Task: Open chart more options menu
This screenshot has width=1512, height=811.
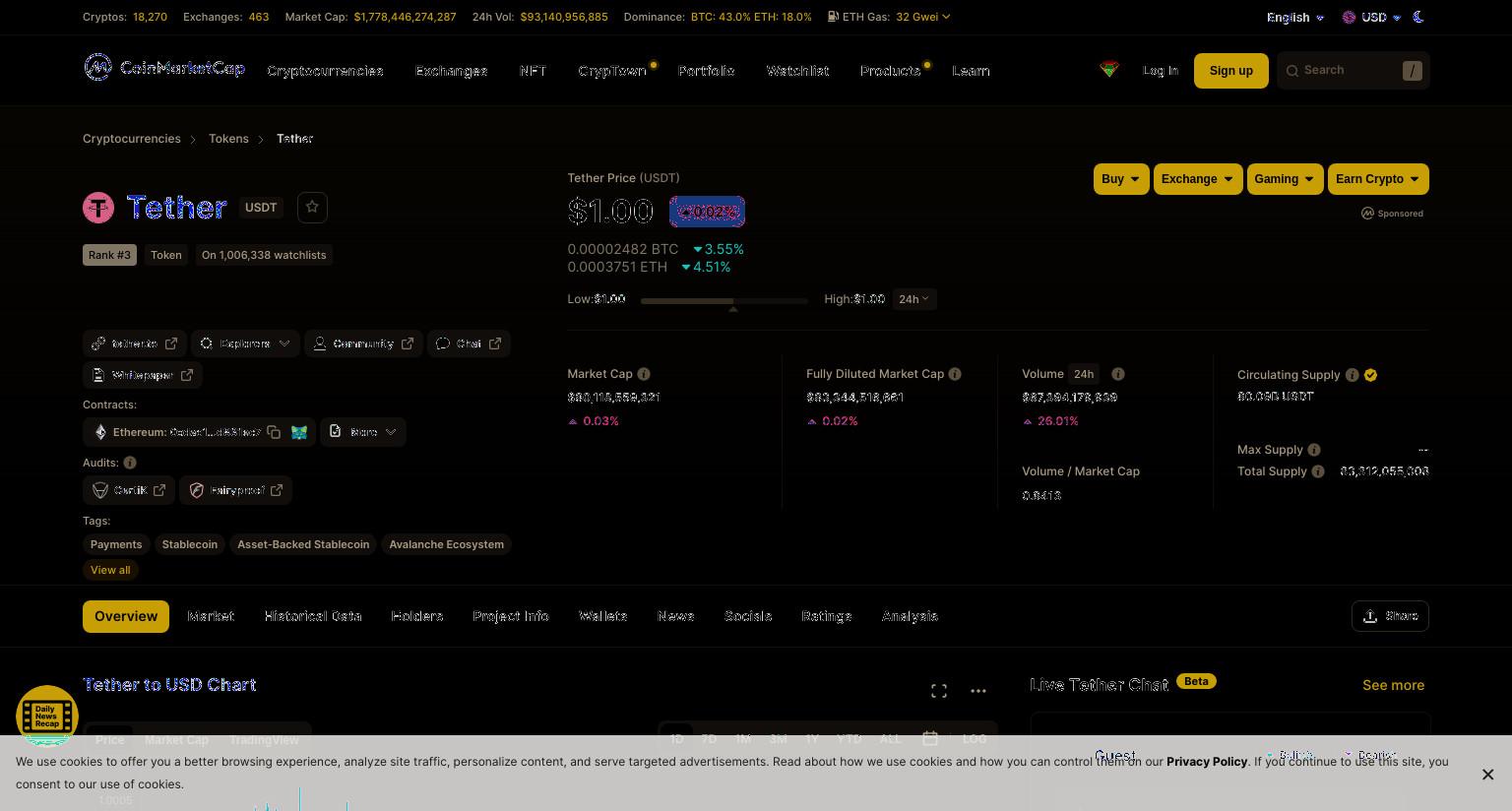Action: (x=978, y=691)
